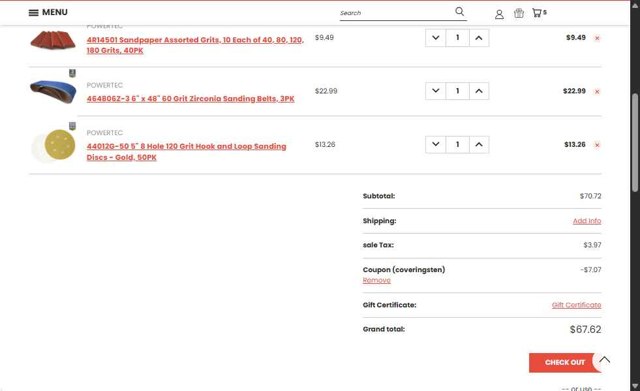Click the Grand total $67.62 value
Image resolution: width=640 pixels, height=391 pixels.
click(585, 329)
